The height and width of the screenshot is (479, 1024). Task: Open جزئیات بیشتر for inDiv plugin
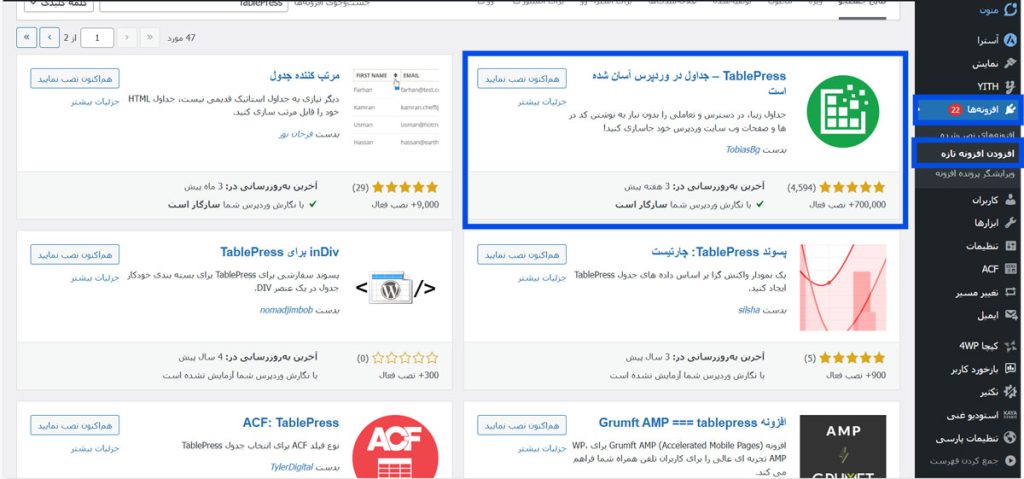(x=95, y=278)
